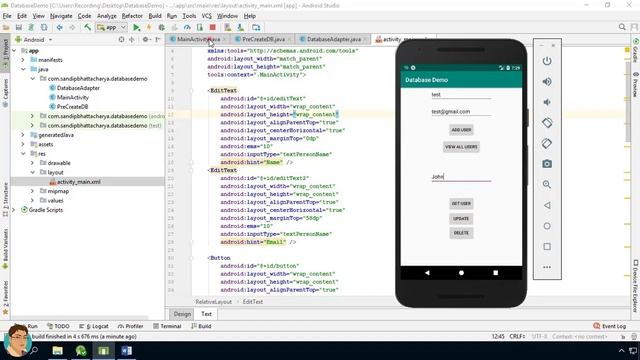Image resolution: width=640 pixels, height=360 pixels.
Task: Click the green Run app button
Action: [137, 27]
